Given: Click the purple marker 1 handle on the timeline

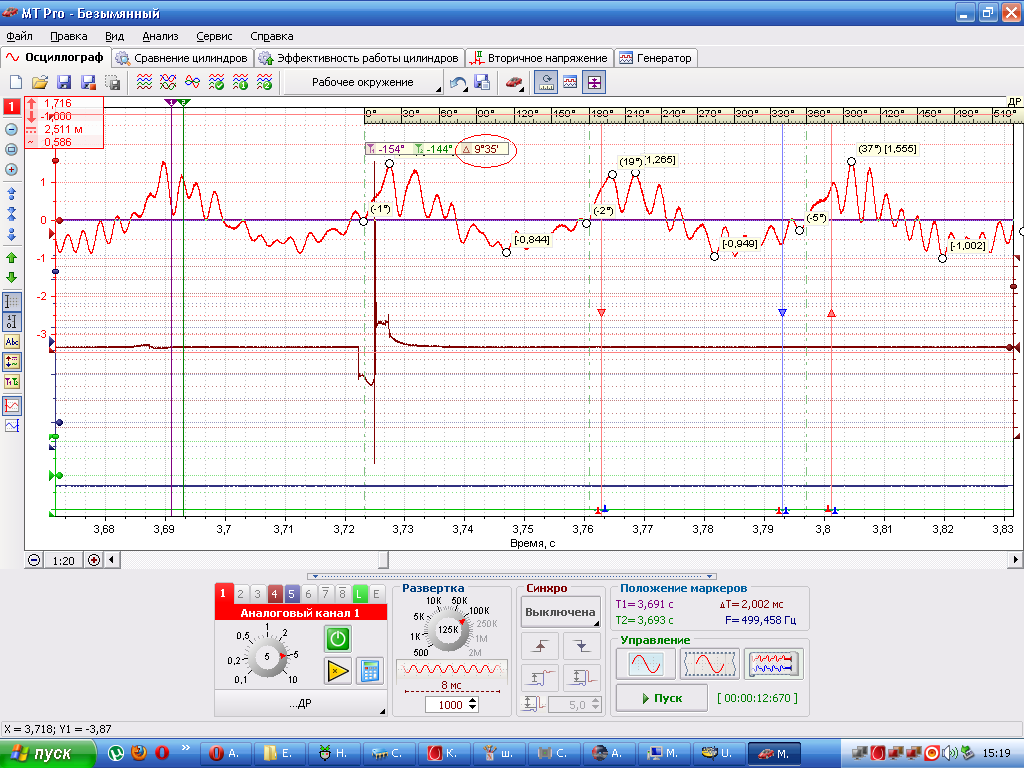Looking at the screenshot, I should pos(171,103).
